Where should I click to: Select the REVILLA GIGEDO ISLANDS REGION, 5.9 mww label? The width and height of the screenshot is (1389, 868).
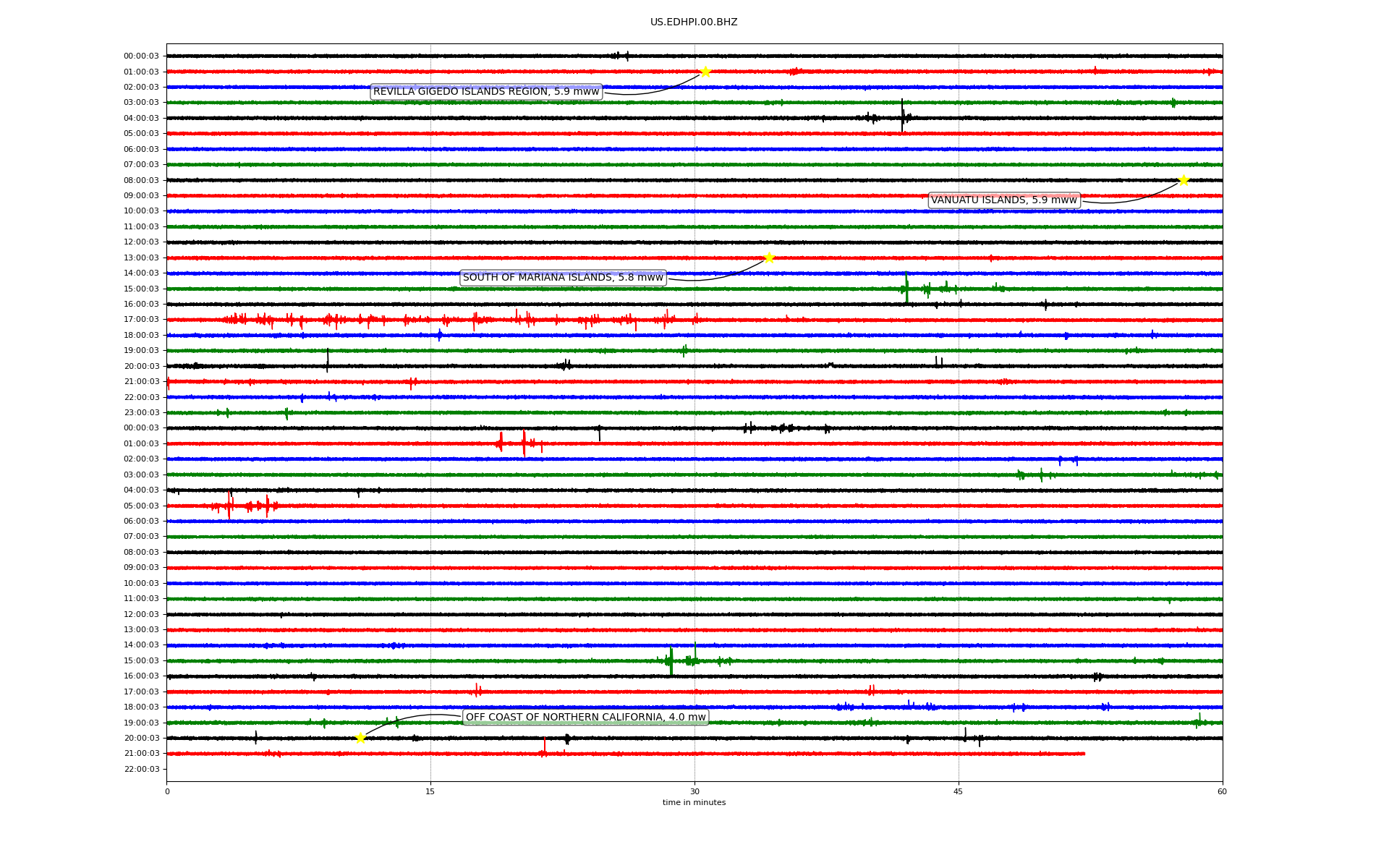click(486, 92)
